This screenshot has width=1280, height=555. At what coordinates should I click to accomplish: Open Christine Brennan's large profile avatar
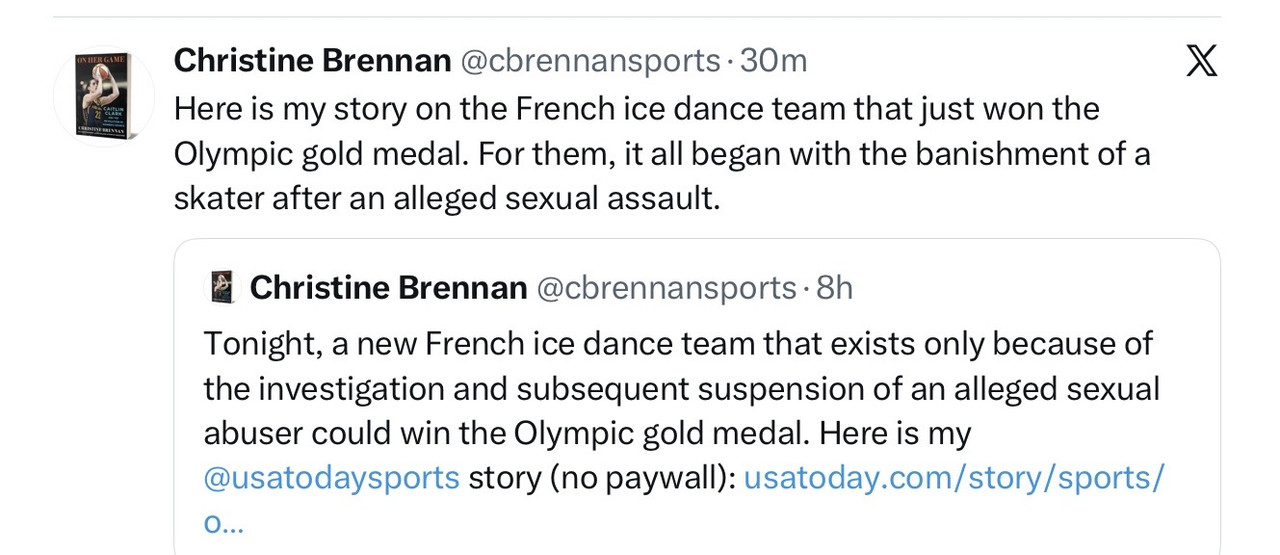coord(104,98)
